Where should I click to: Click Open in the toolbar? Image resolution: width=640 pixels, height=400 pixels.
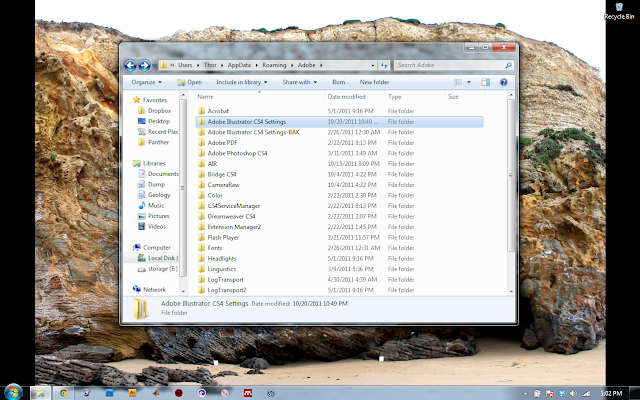190,82
